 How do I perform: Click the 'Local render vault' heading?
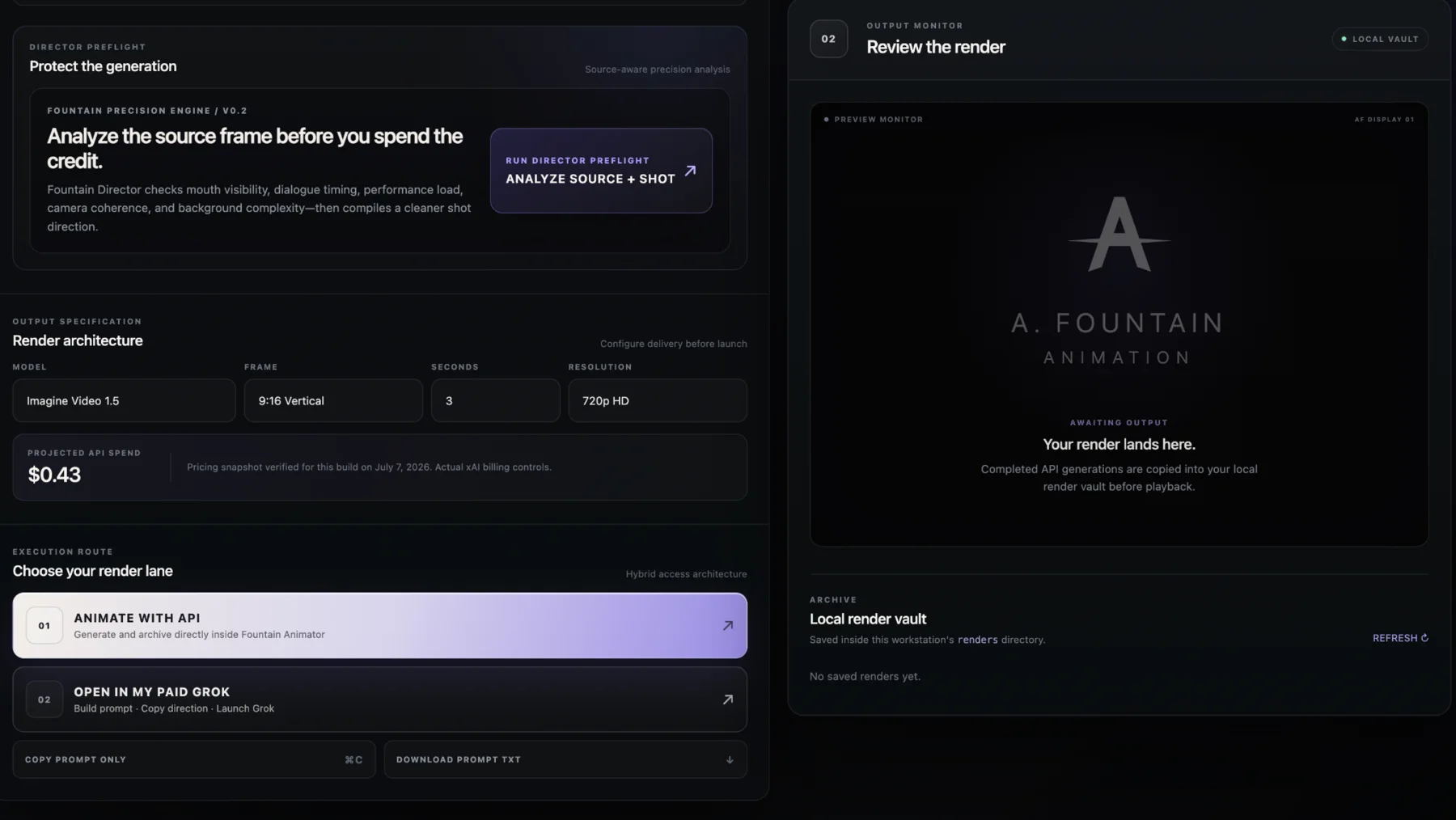868,619
